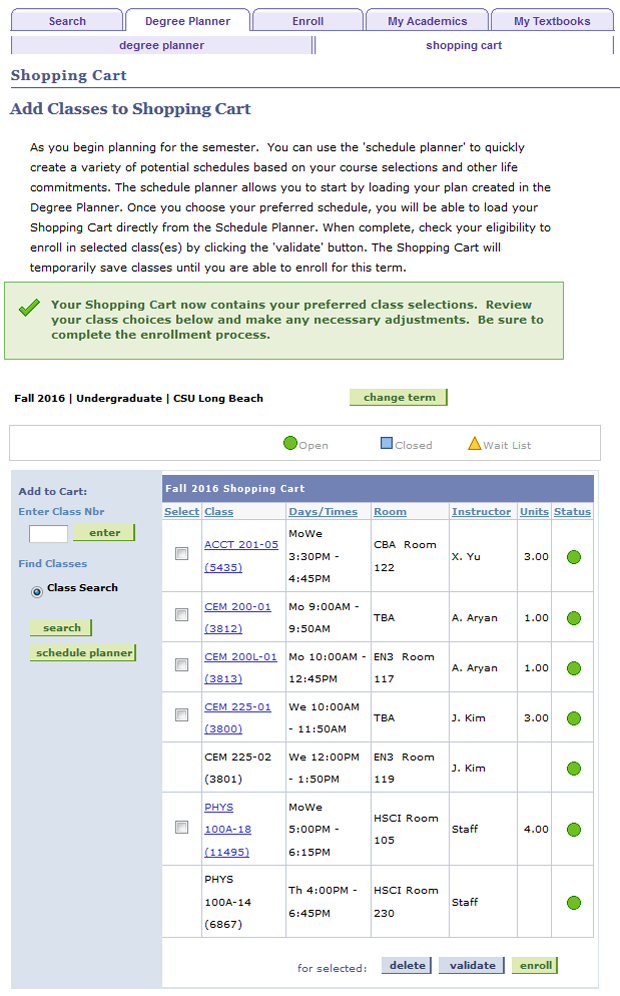Image resolution: width=620 pixels, height=996 pixels.
Task: Click the Enter Class Nbr input field
Action: 48,534
